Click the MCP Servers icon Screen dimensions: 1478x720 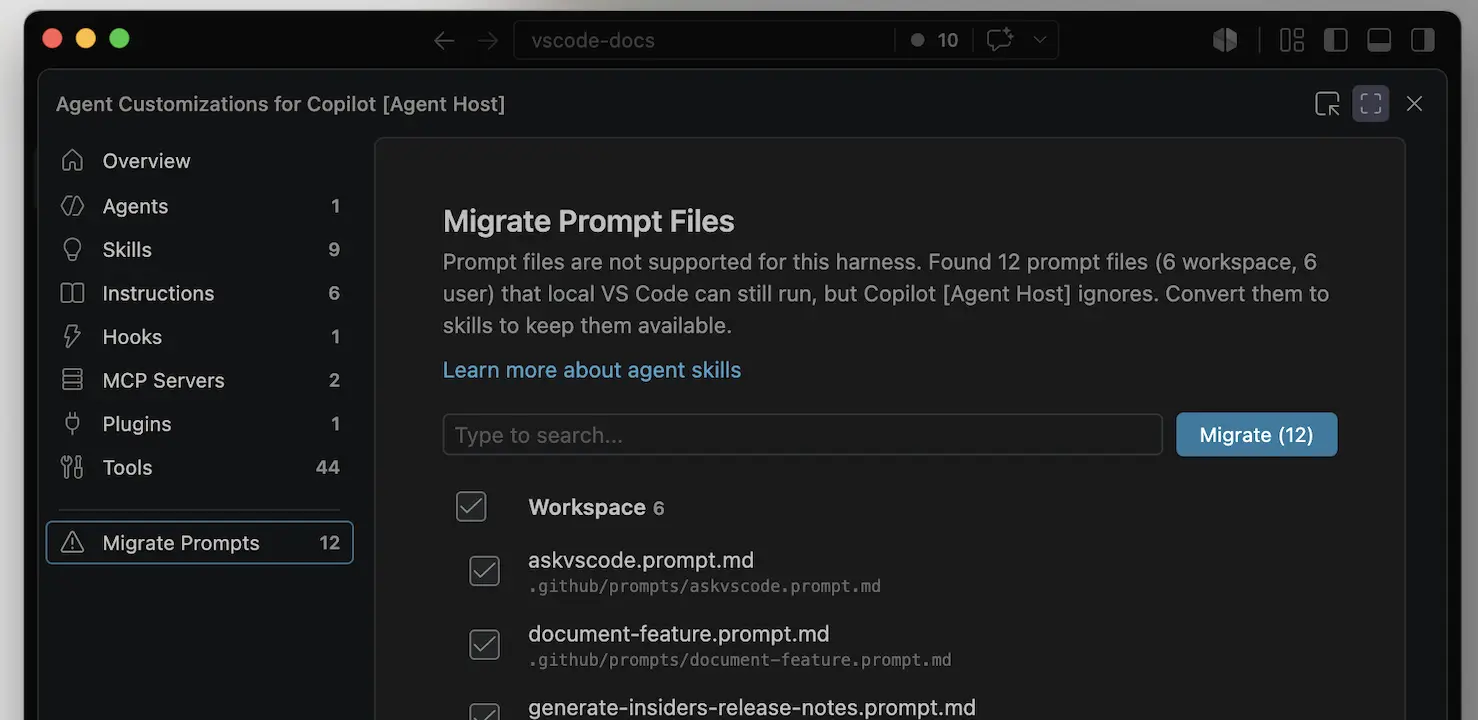pyautogui.click(x=72, y=380)
